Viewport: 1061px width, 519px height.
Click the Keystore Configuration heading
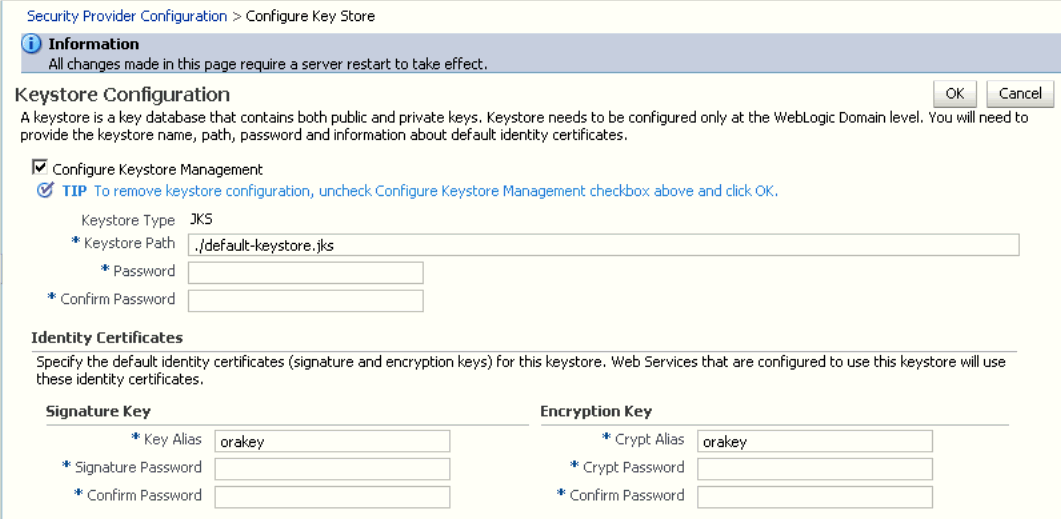click(122, 95)
